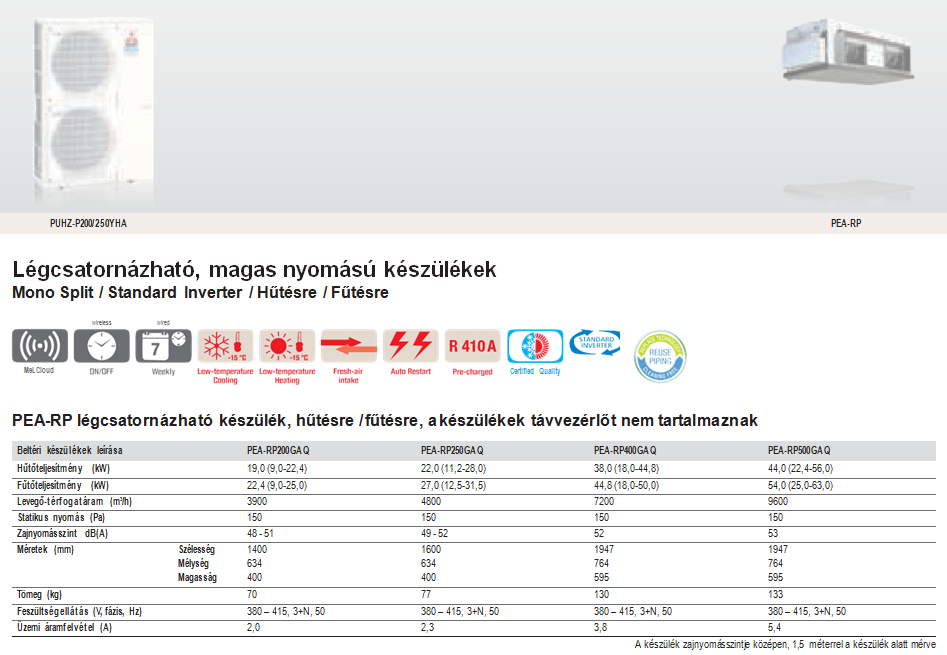
Task: Click the column header PEA-RP400GAQ
Action: (625, 450)
